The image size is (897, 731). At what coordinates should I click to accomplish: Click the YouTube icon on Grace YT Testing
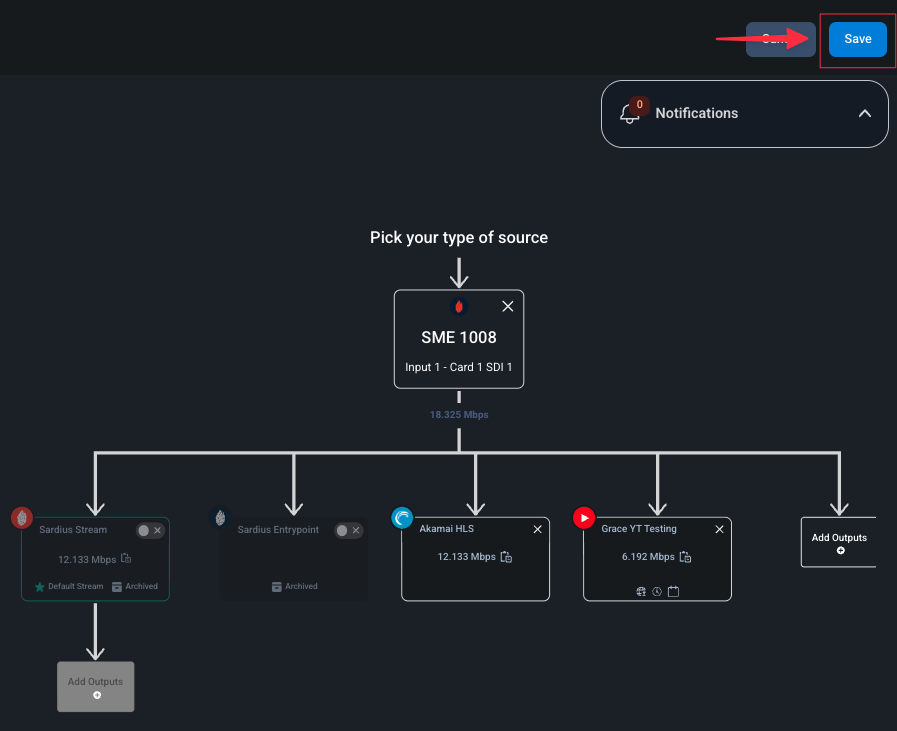[x=584, y=518]
